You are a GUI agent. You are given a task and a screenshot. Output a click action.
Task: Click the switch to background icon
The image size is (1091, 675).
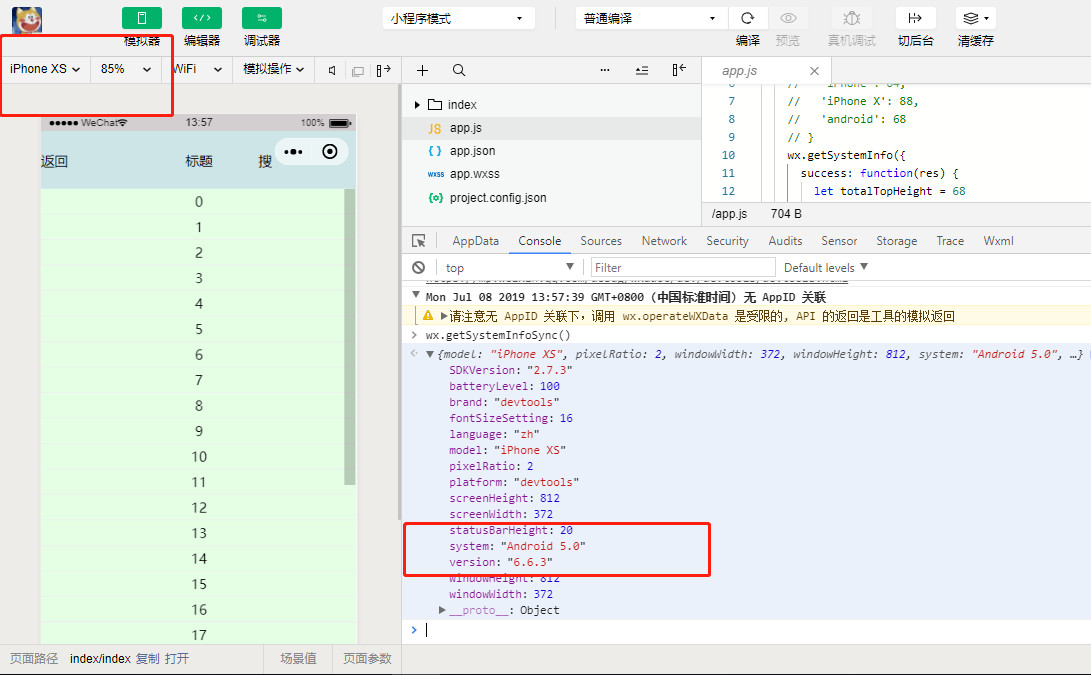point(915,18)
